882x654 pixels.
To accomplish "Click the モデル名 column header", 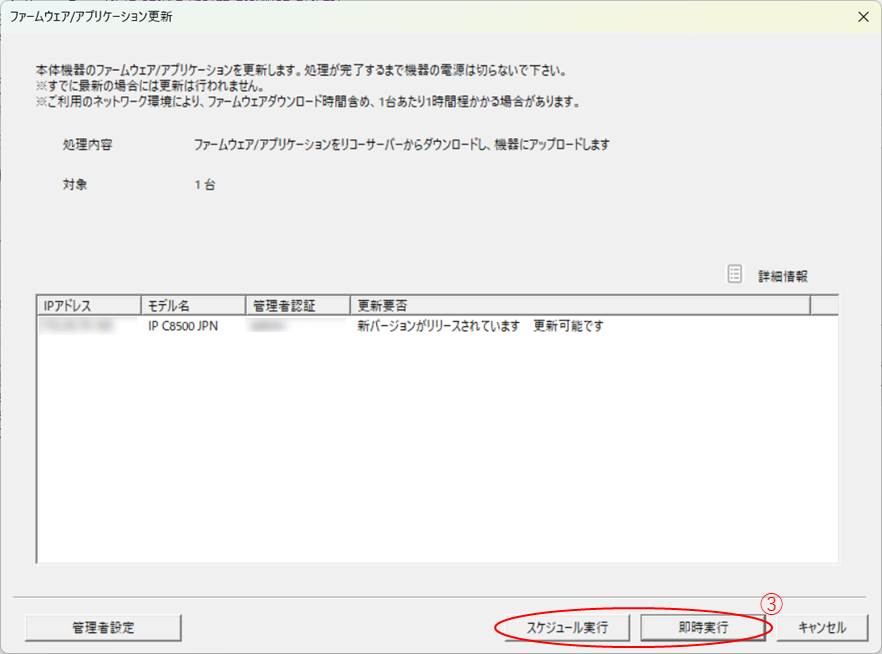I will click(x=192, y=305).
